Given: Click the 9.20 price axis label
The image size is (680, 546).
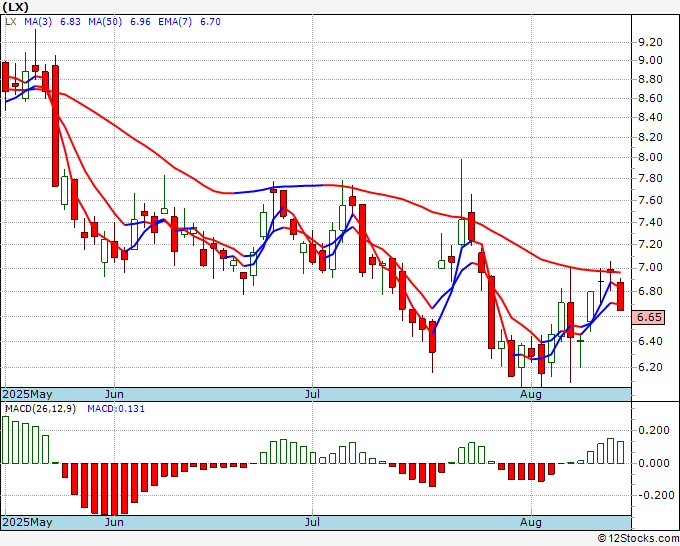Looking at the screenshot, I should pyautogui.click(x=651, y=42).
